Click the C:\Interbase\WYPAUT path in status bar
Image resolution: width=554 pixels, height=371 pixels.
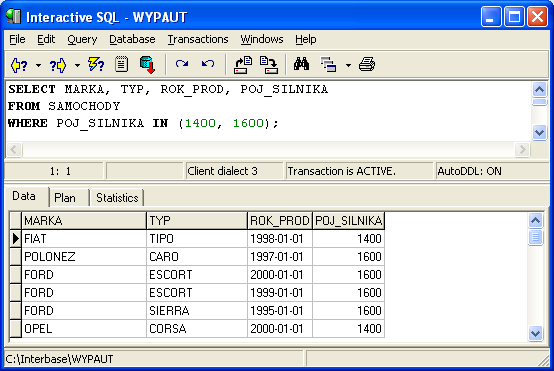pyautogui.click(x=154, y=359)
